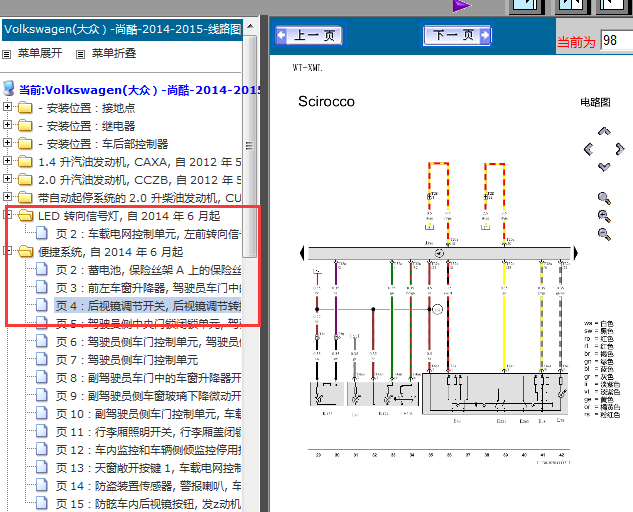The height and width of the screenshot is (512, 633).
Task: Click the tree panel vertical scrollbar thumb
Action: pos(250,146)
